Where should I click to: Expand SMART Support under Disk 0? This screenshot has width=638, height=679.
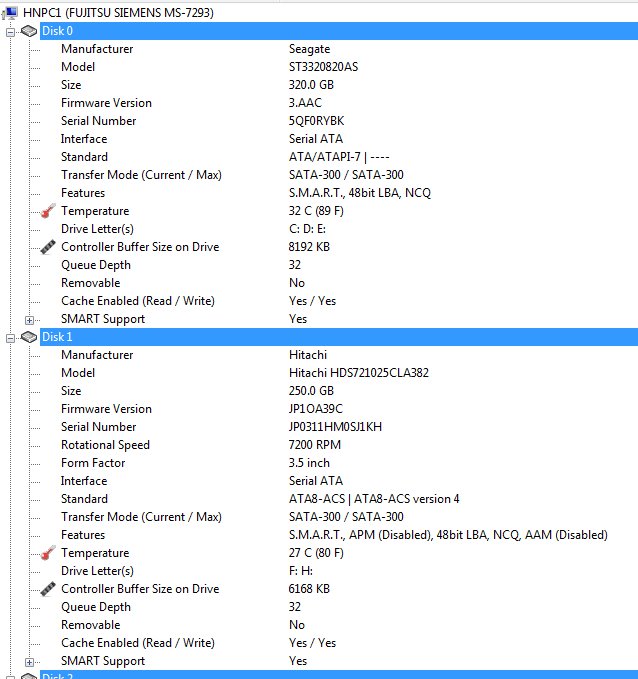point(29,320)
